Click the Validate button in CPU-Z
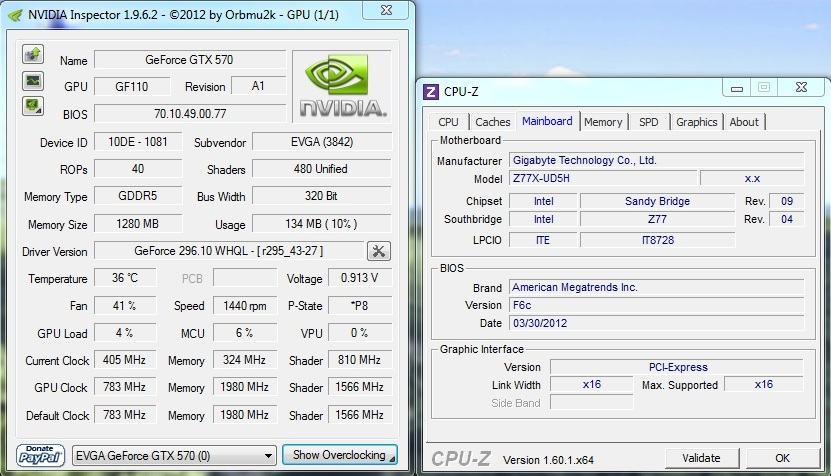Viewport: 831px width, 476px height. [701, 458]
